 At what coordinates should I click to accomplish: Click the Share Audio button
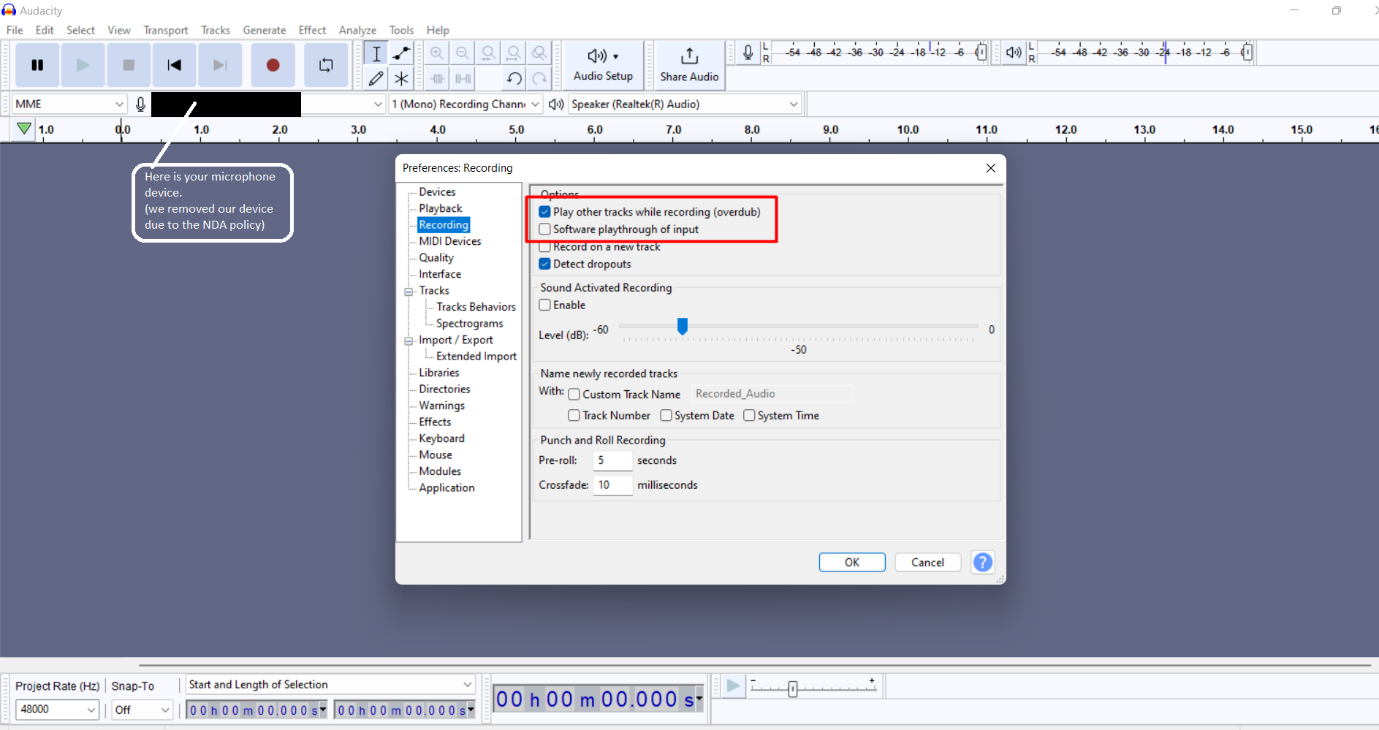point(689,65)
